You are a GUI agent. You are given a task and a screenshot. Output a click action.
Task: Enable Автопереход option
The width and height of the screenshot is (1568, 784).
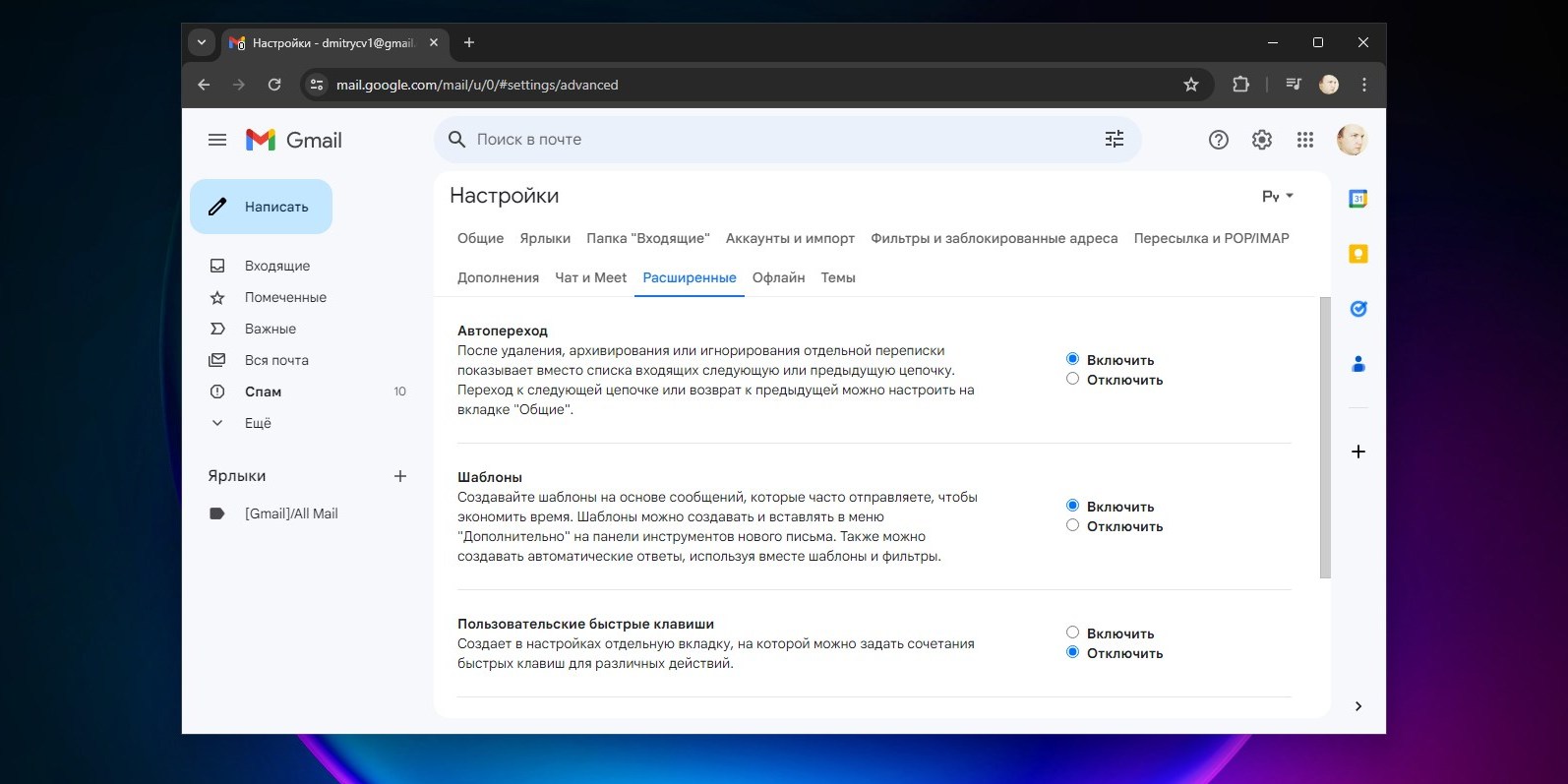[x=1072, y=359]
